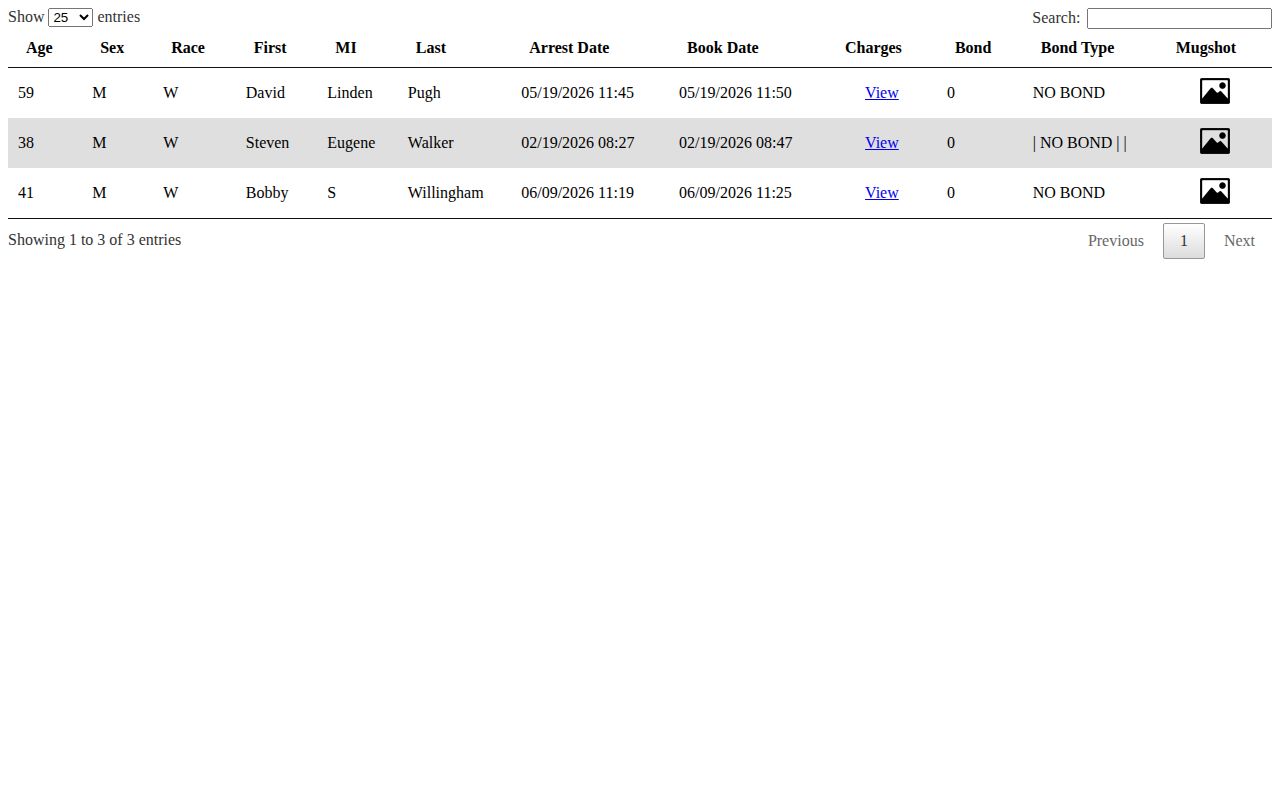Sort table by Arrest Date column

pos(569,48)
